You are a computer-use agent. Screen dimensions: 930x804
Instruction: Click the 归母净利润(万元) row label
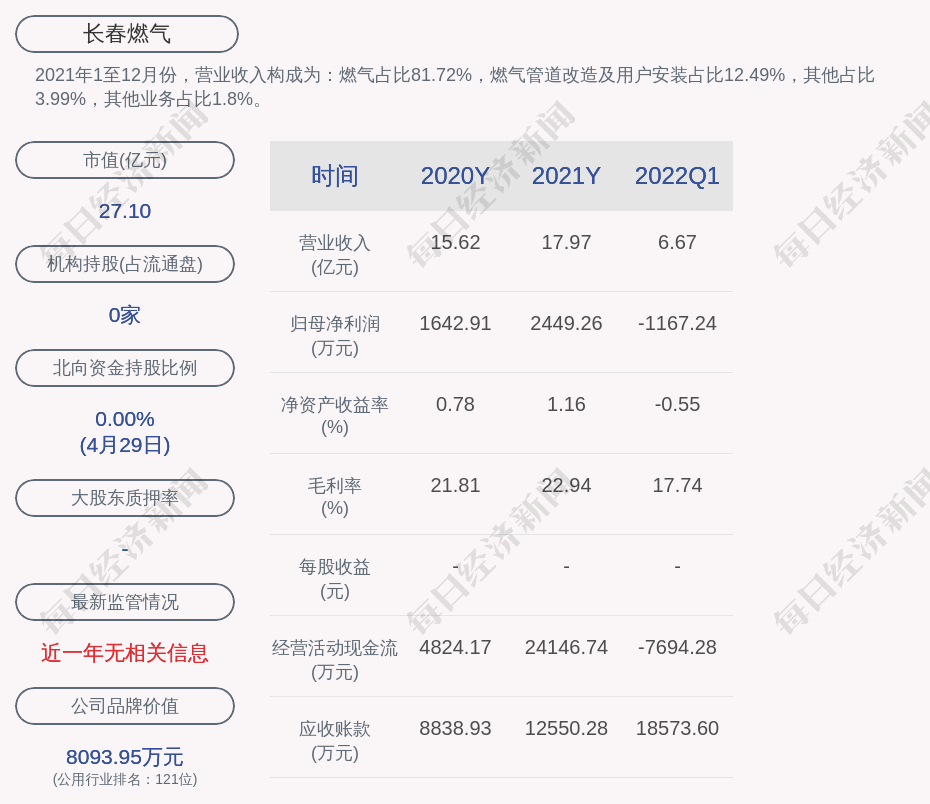(335, 336)
